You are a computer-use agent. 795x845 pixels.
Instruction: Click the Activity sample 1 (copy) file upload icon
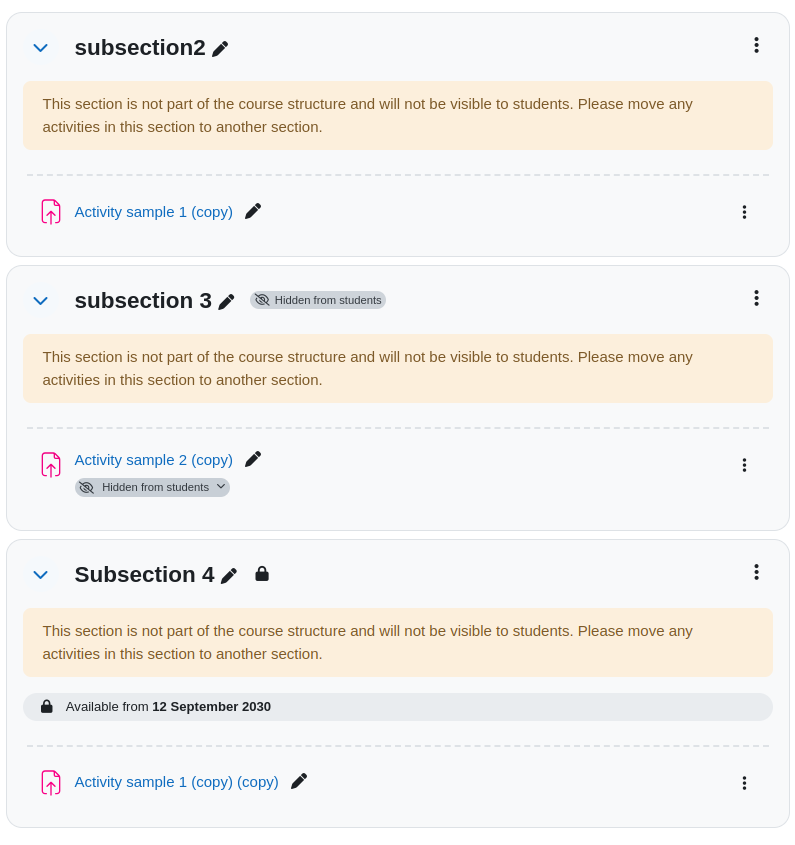tap(51, 212)
